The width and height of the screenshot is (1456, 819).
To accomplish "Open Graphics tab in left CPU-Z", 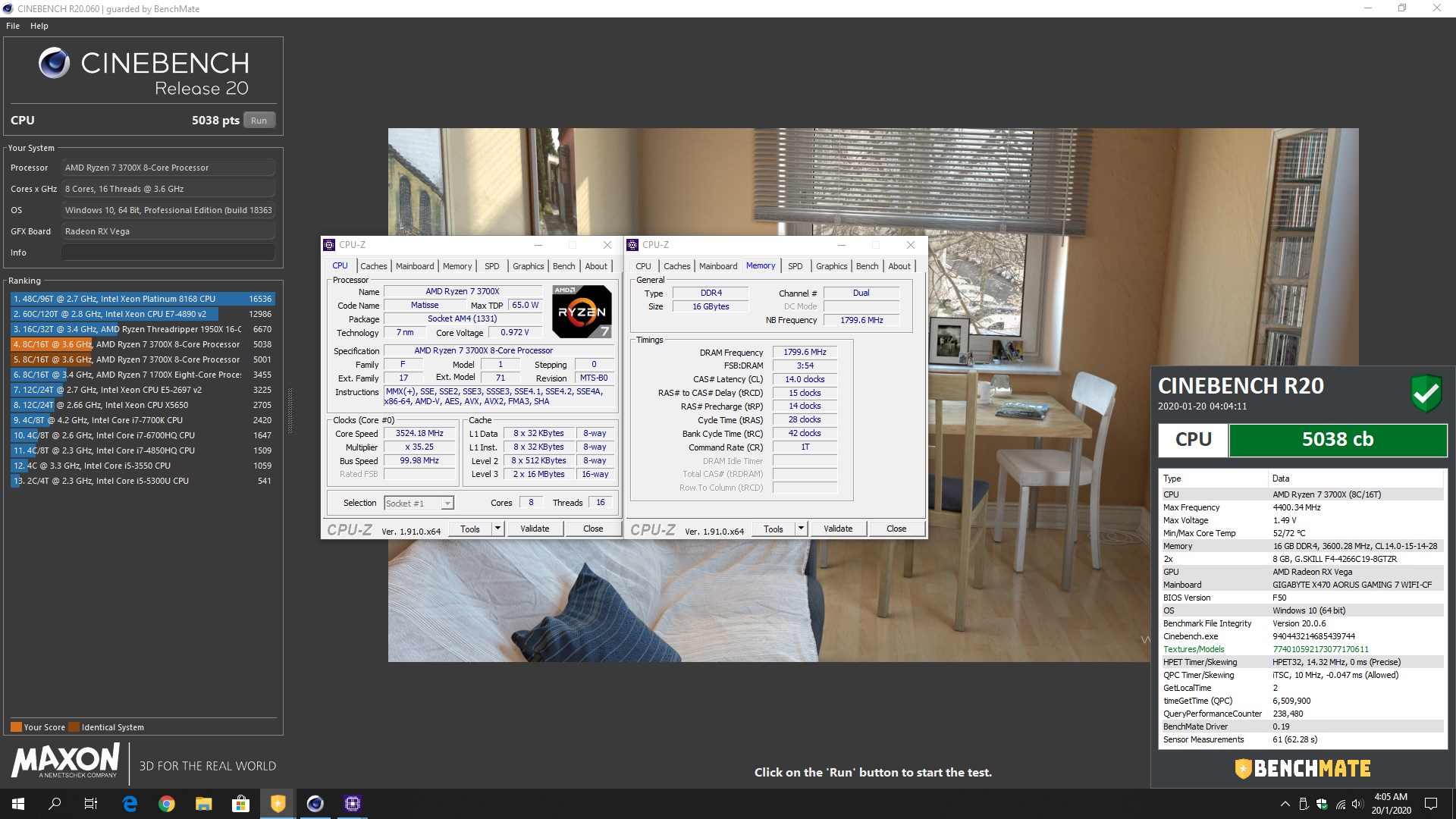I will [x=529, y=266].
